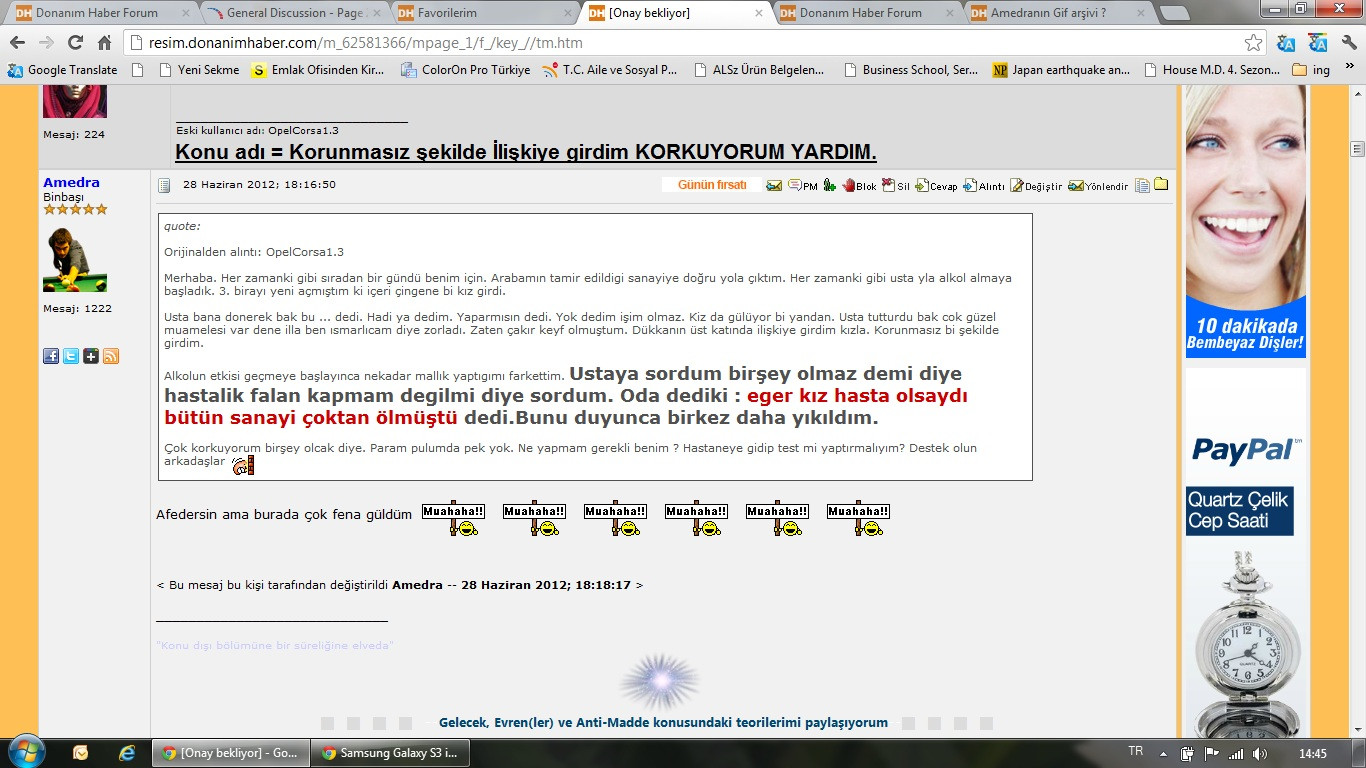Open Japan earthquake bookmark

click(1061, 70)
